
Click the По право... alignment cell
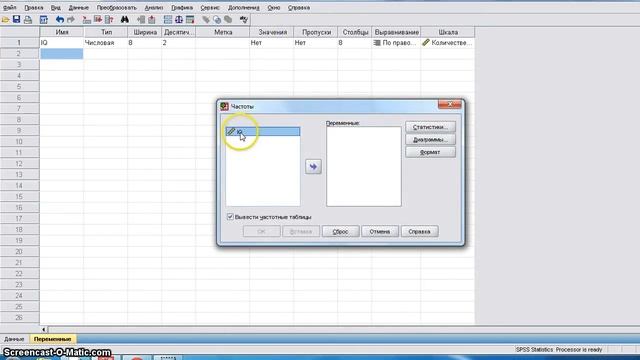pyautogui.click(x=396, y=42)
